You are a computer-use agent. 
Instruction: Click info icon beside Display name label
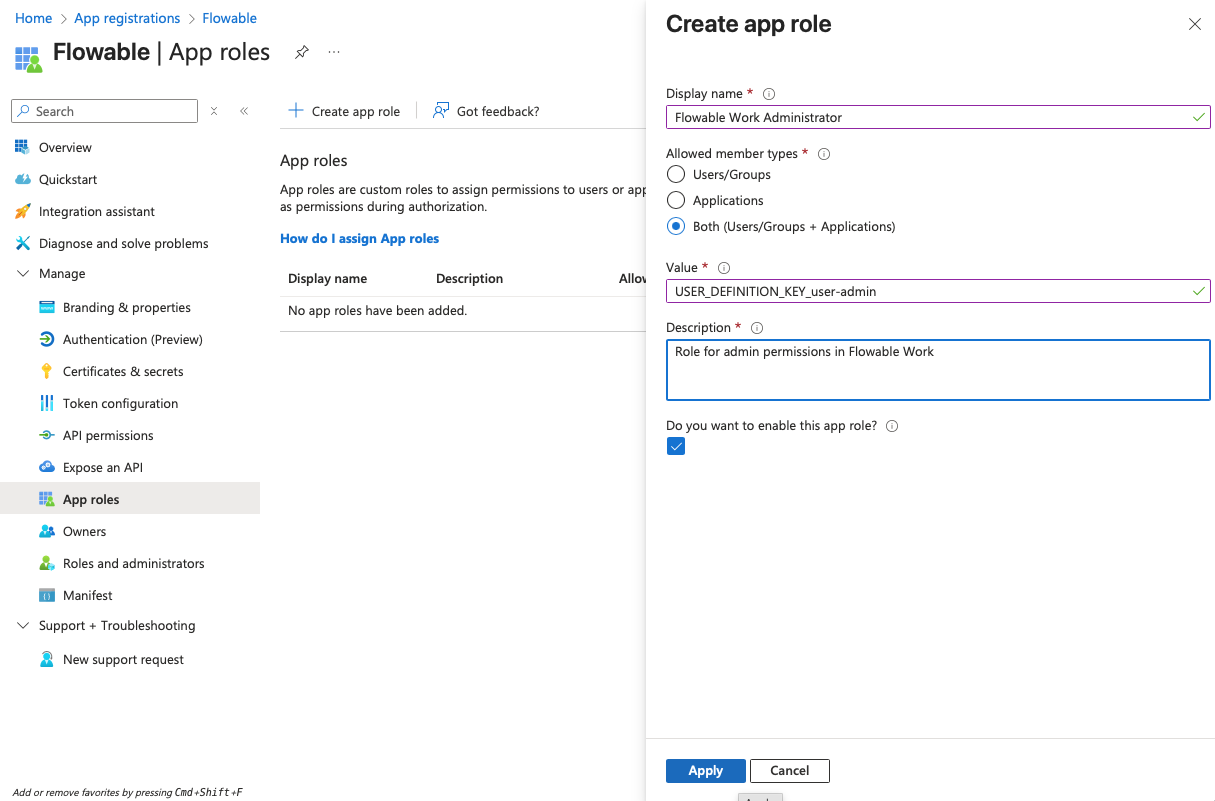tap(769, 94)
